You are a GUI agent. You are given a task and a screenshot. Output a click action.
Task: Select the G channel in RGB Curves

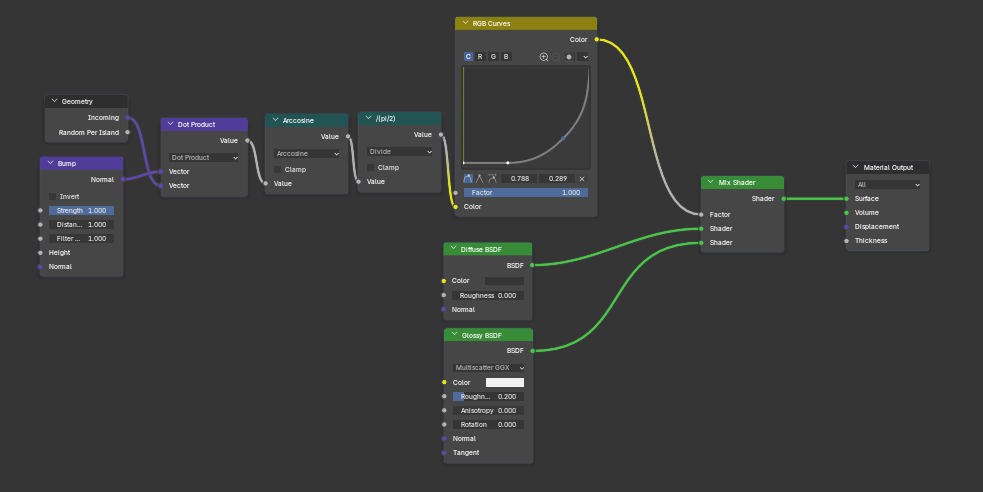493,56
